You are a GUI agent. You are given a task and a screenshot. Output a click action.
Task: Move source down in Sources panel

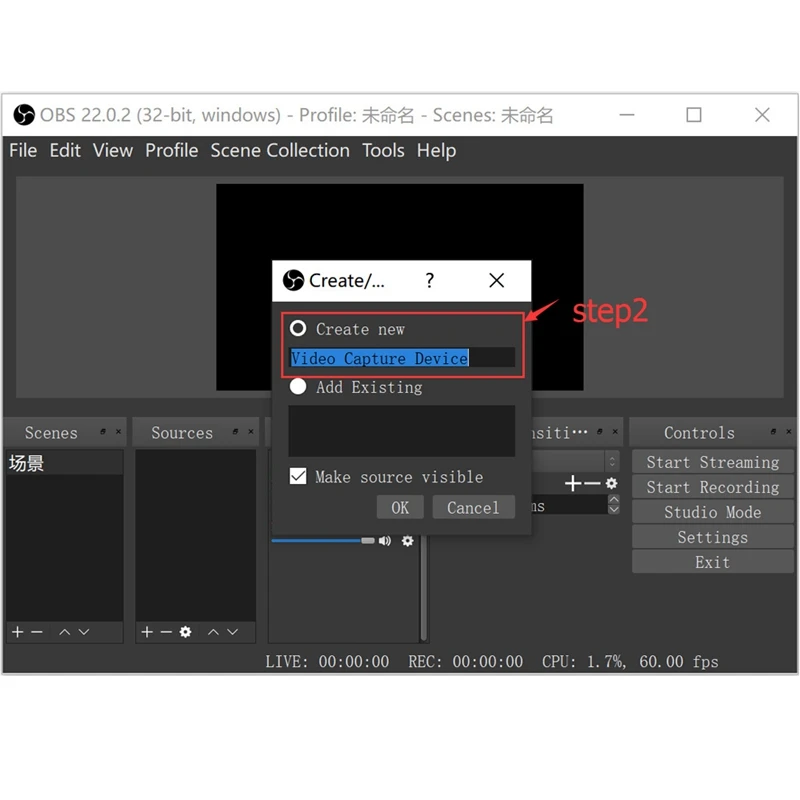click(233, 632)
